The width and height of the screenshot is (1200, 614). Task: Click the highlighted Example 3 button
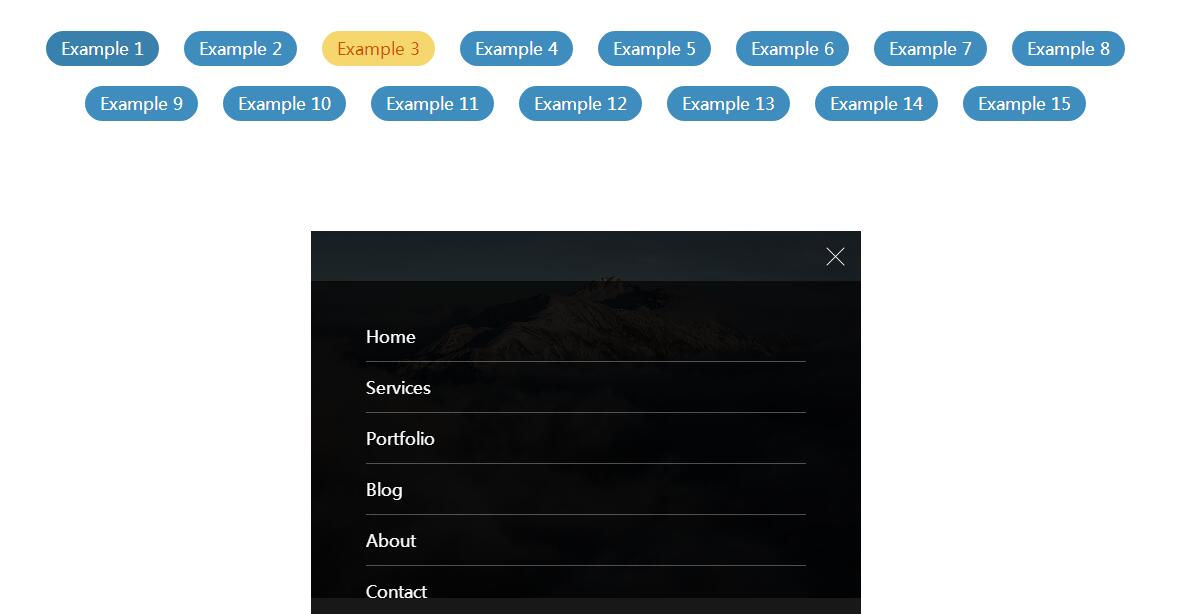click(378, 49)
